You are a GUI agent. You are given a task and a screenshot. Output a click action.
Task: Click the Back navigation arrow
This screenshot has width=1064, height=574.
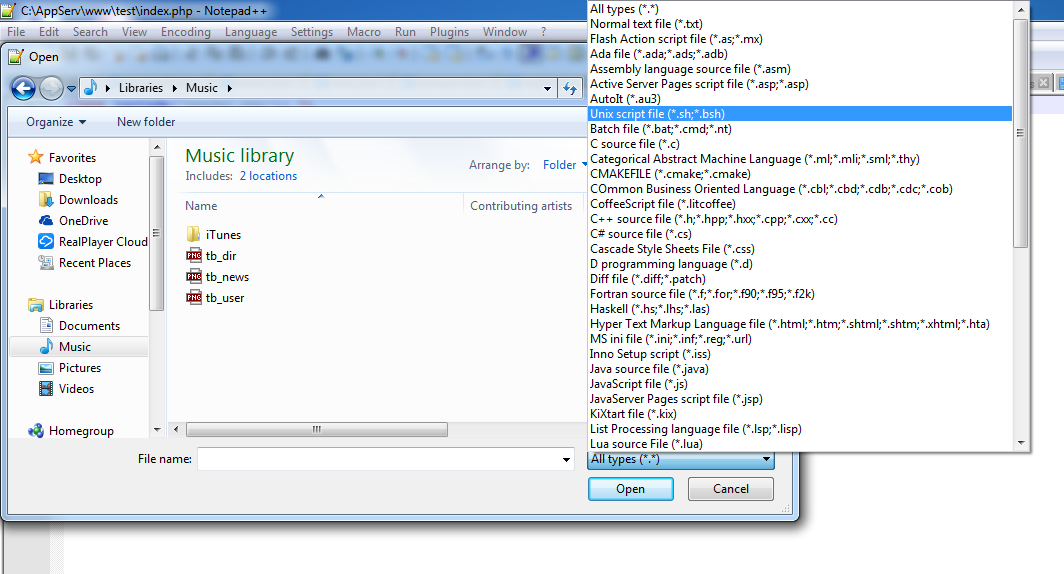click(x=23, y=88)
